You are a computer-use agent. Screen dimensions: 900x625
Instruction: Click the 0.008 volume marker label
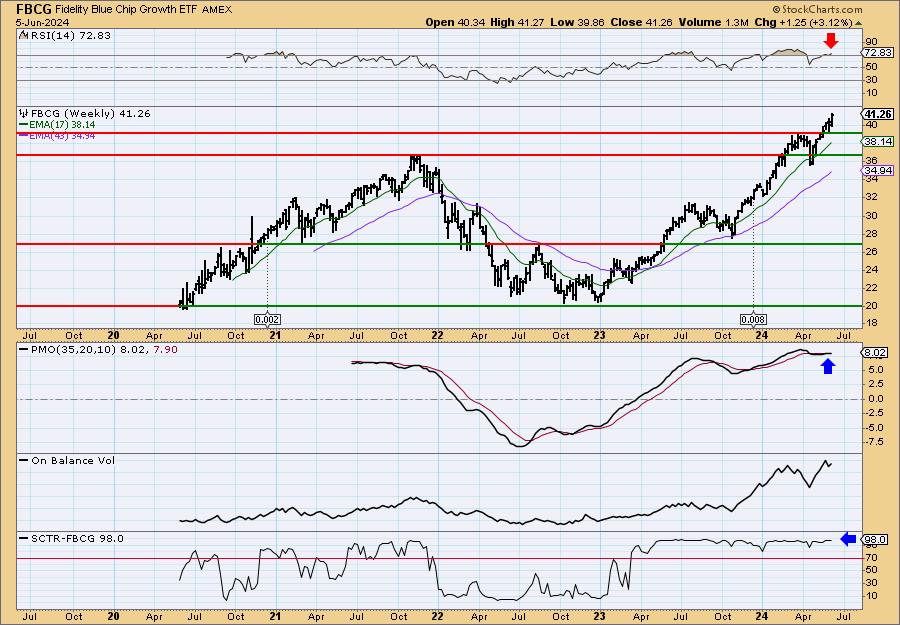754,320
